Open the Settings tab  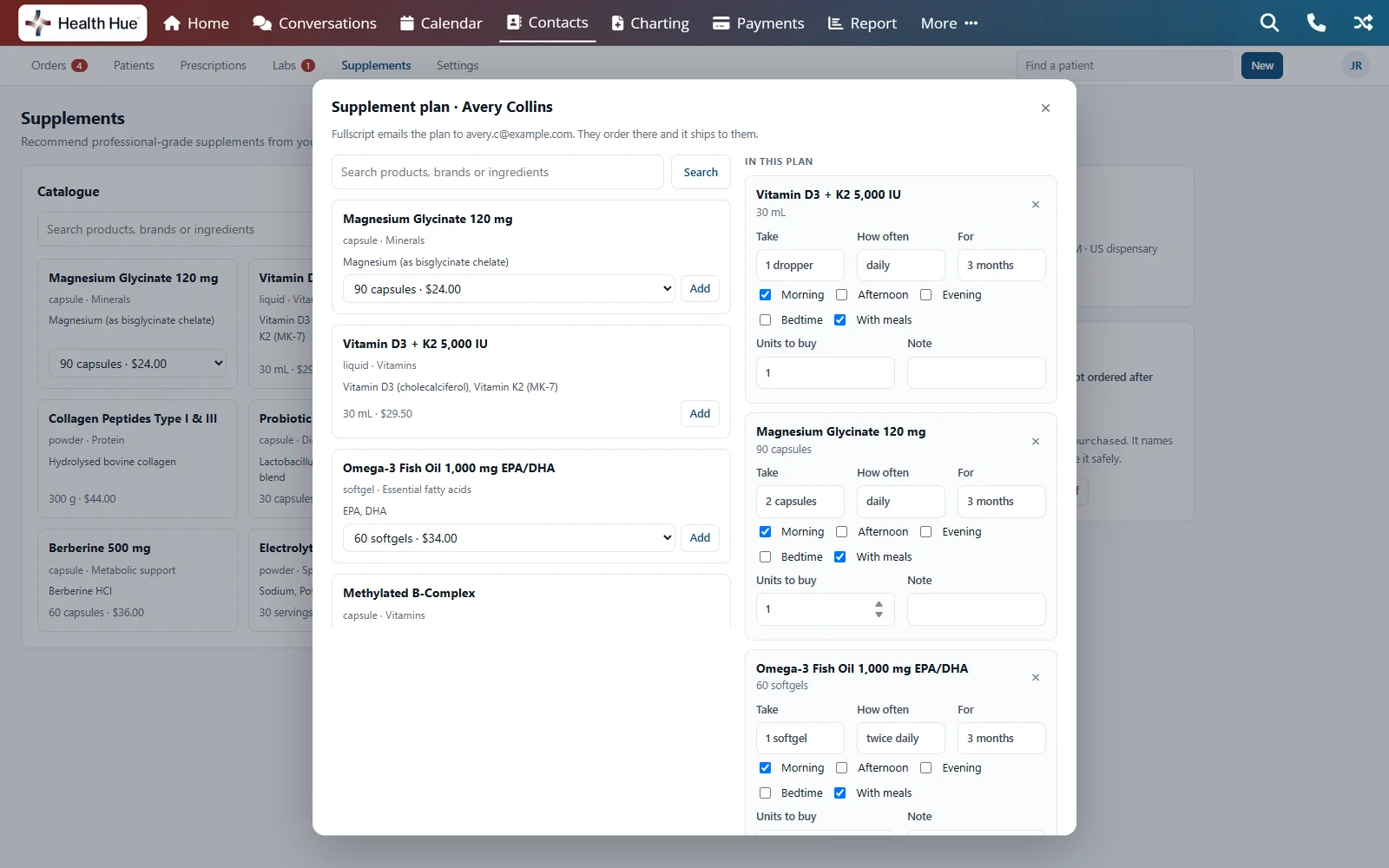click(x=458, y=66)
